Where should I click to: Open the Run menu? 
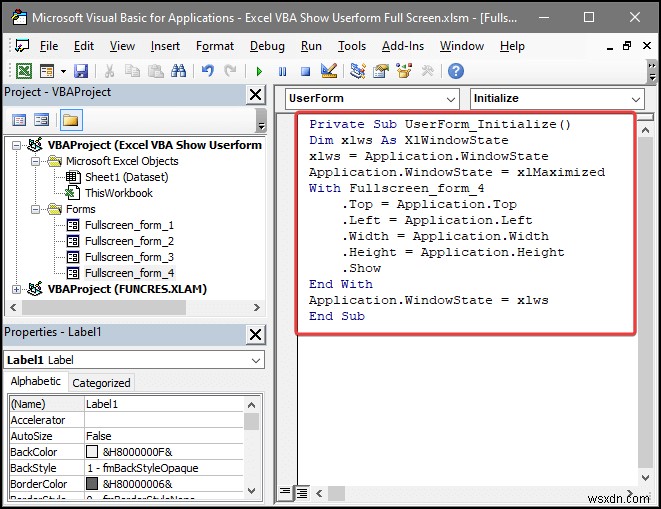311,46
